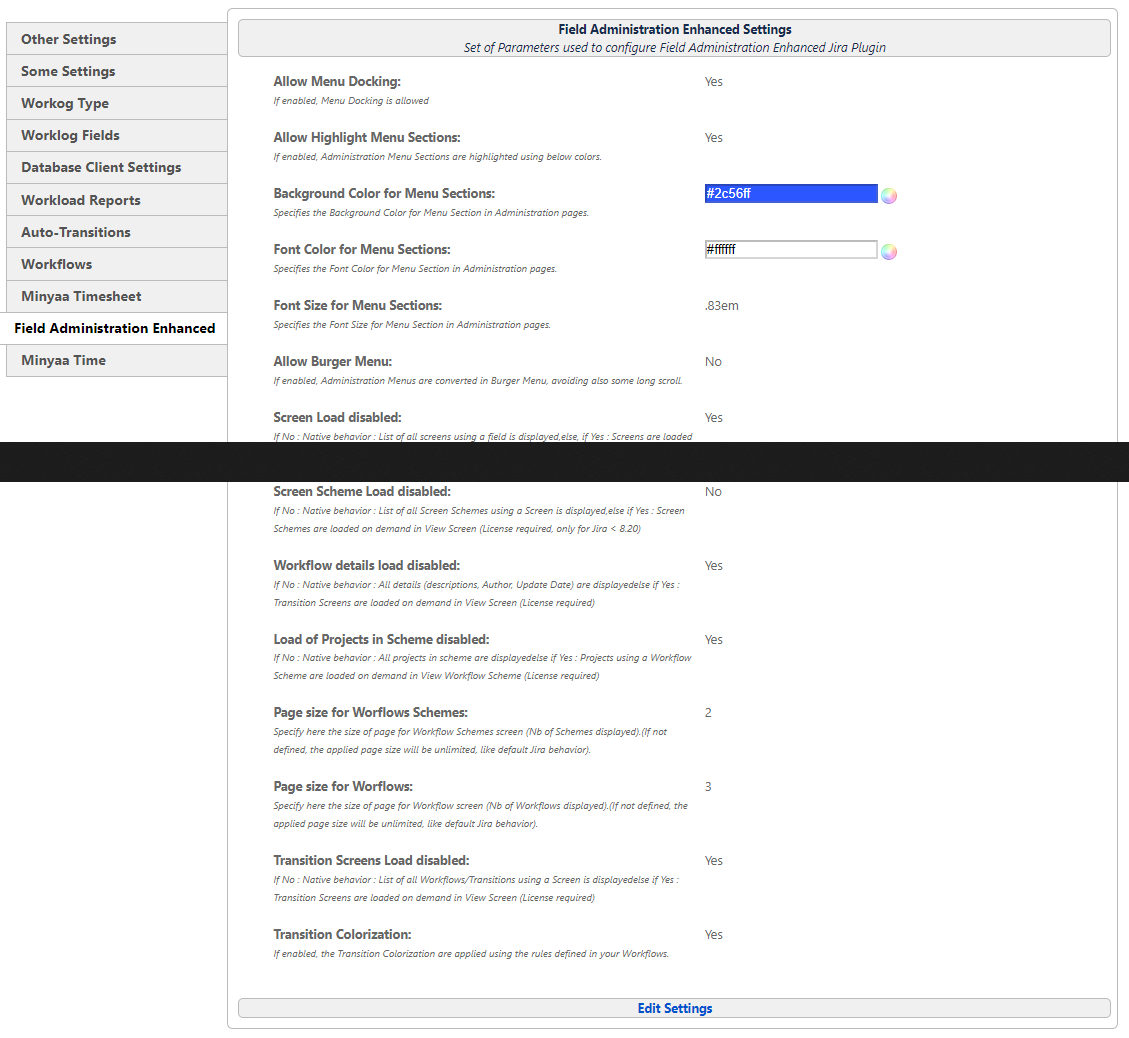
Task: Select the Auto-Transitions tab
Action: coord(117,232)
